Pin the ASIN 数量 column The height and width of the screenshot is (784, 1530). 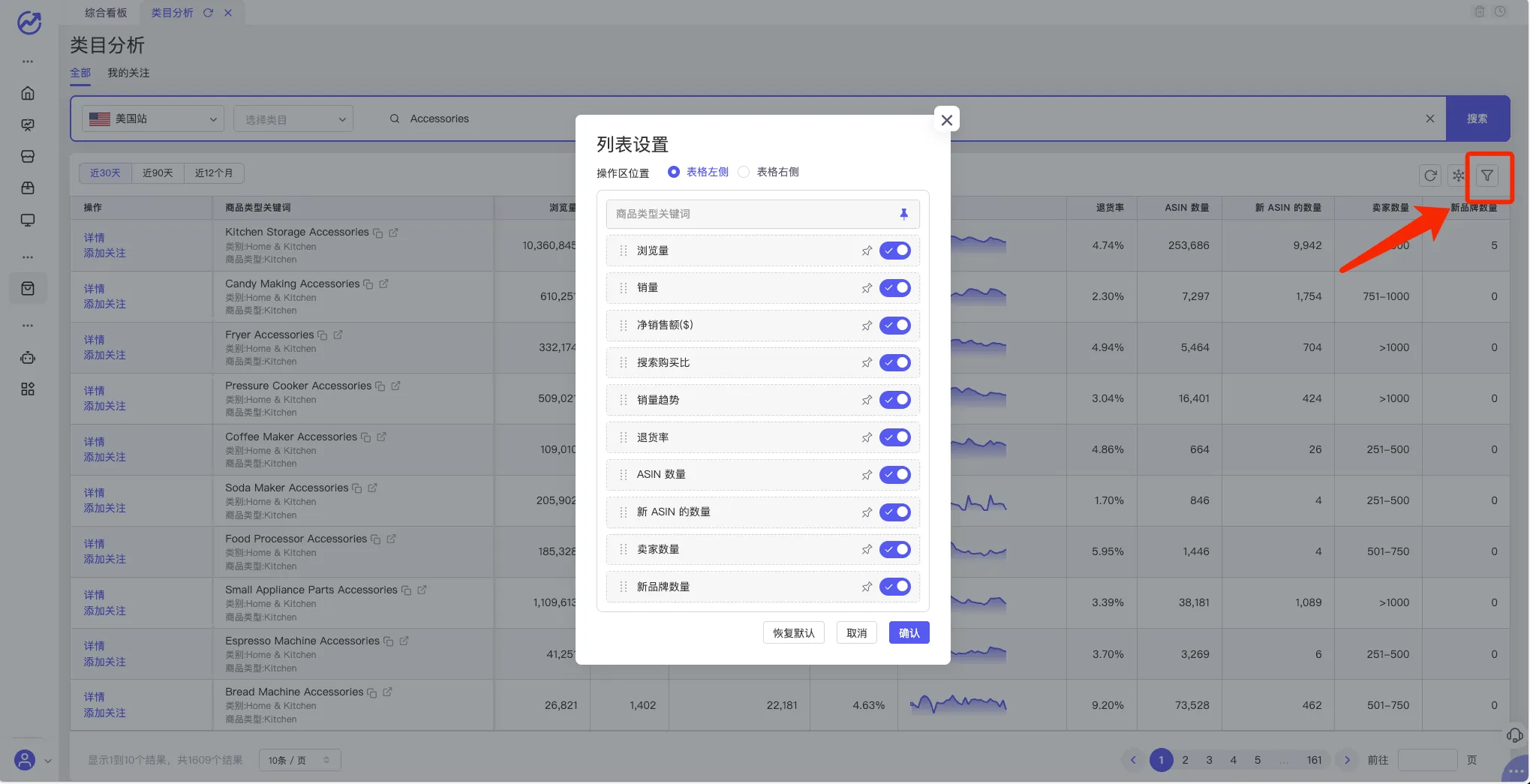[x=867, y=474]
